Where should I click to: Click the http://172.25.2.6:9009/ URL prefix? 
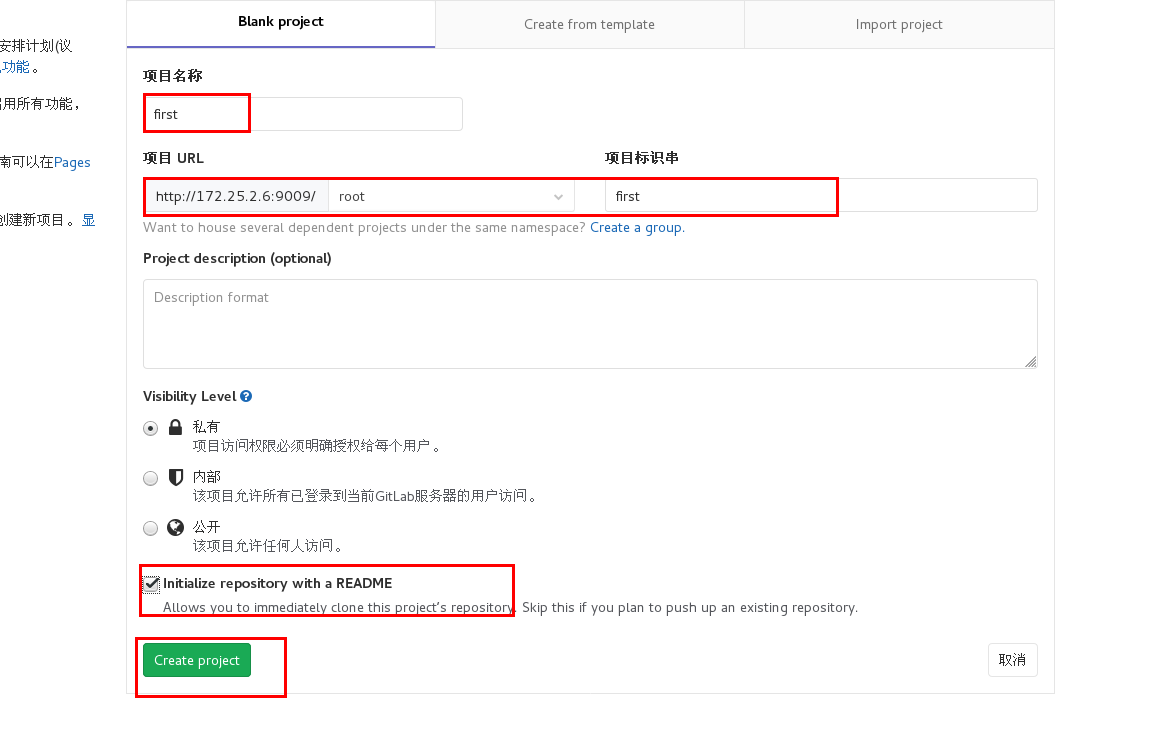click(236, 196)
